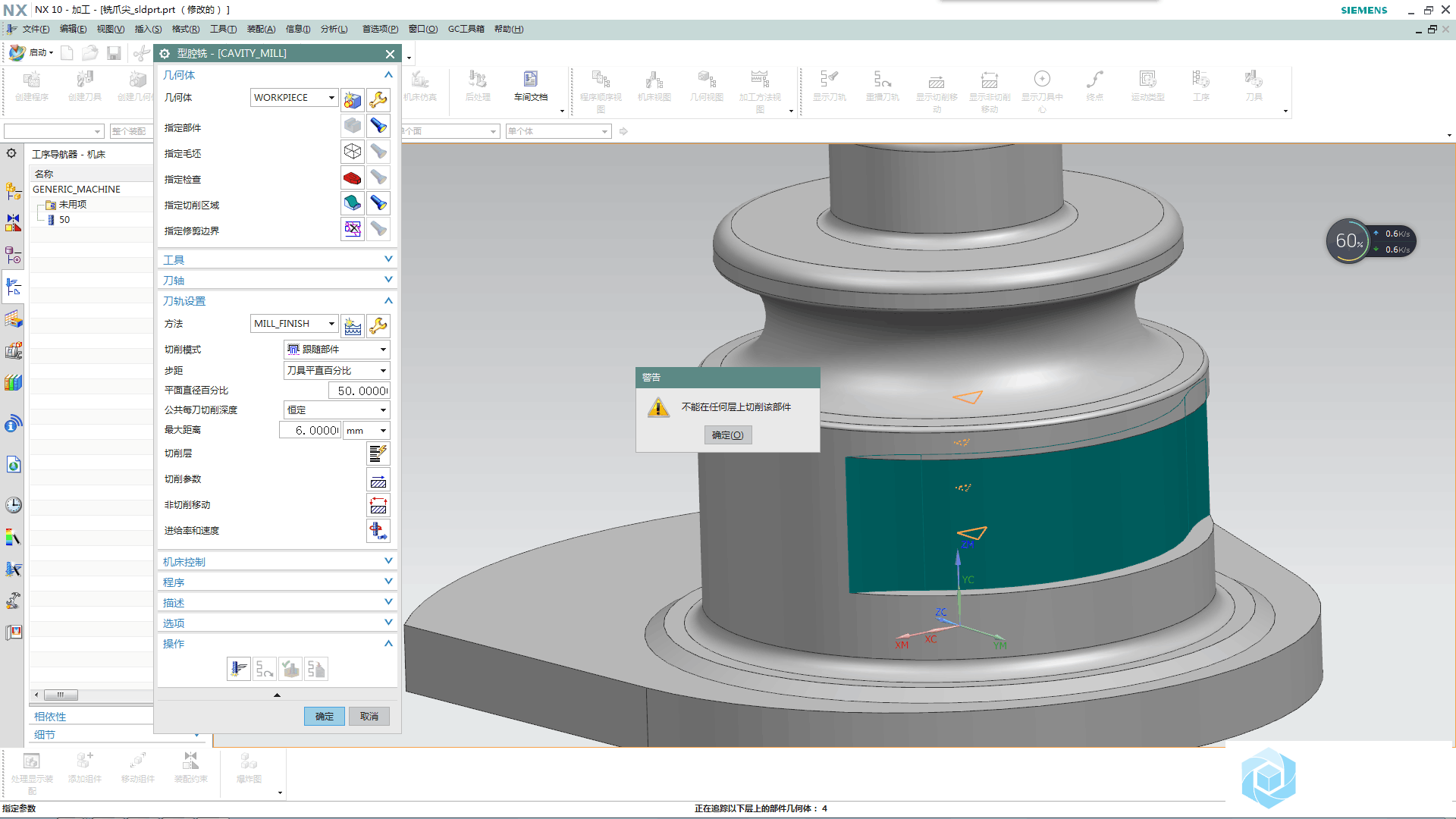
Task: Open the non-cutting moves (非切削移动) icon
Action: click(x=378, y=505)
